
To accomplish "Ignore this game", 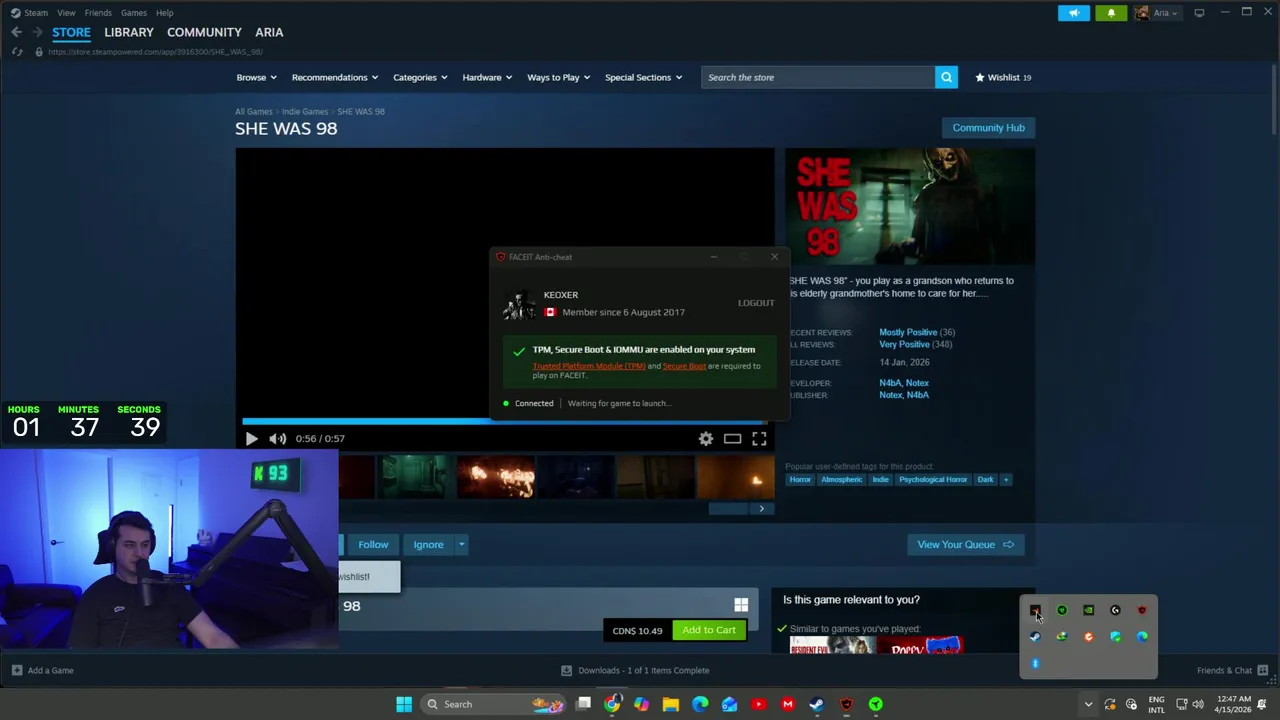I will coord(428,545).
